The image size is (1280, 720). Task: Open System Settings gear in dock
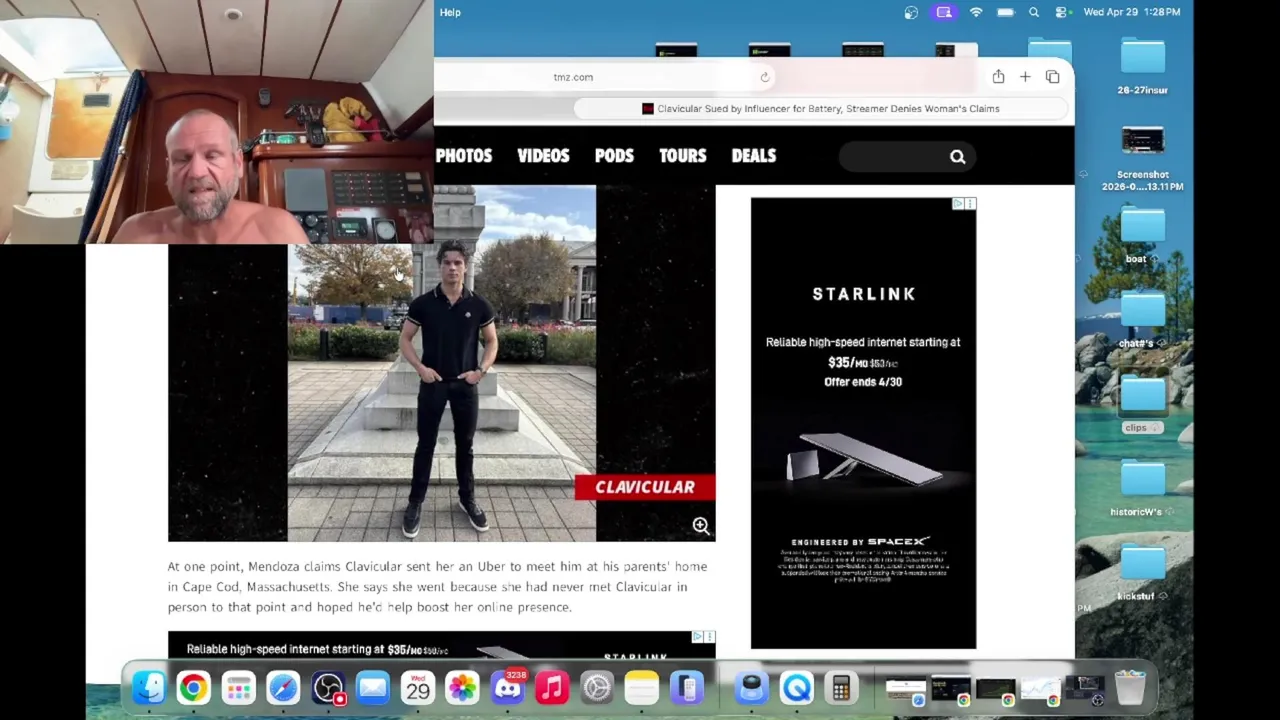(x=597, y=688)
